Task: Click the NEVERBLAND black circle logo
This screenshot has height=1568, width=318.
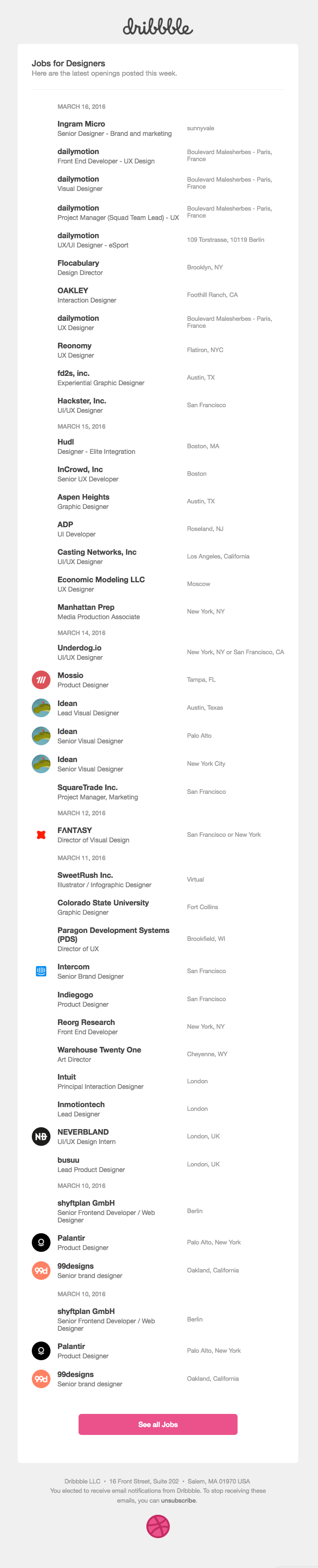Action: pos(41,1137)
